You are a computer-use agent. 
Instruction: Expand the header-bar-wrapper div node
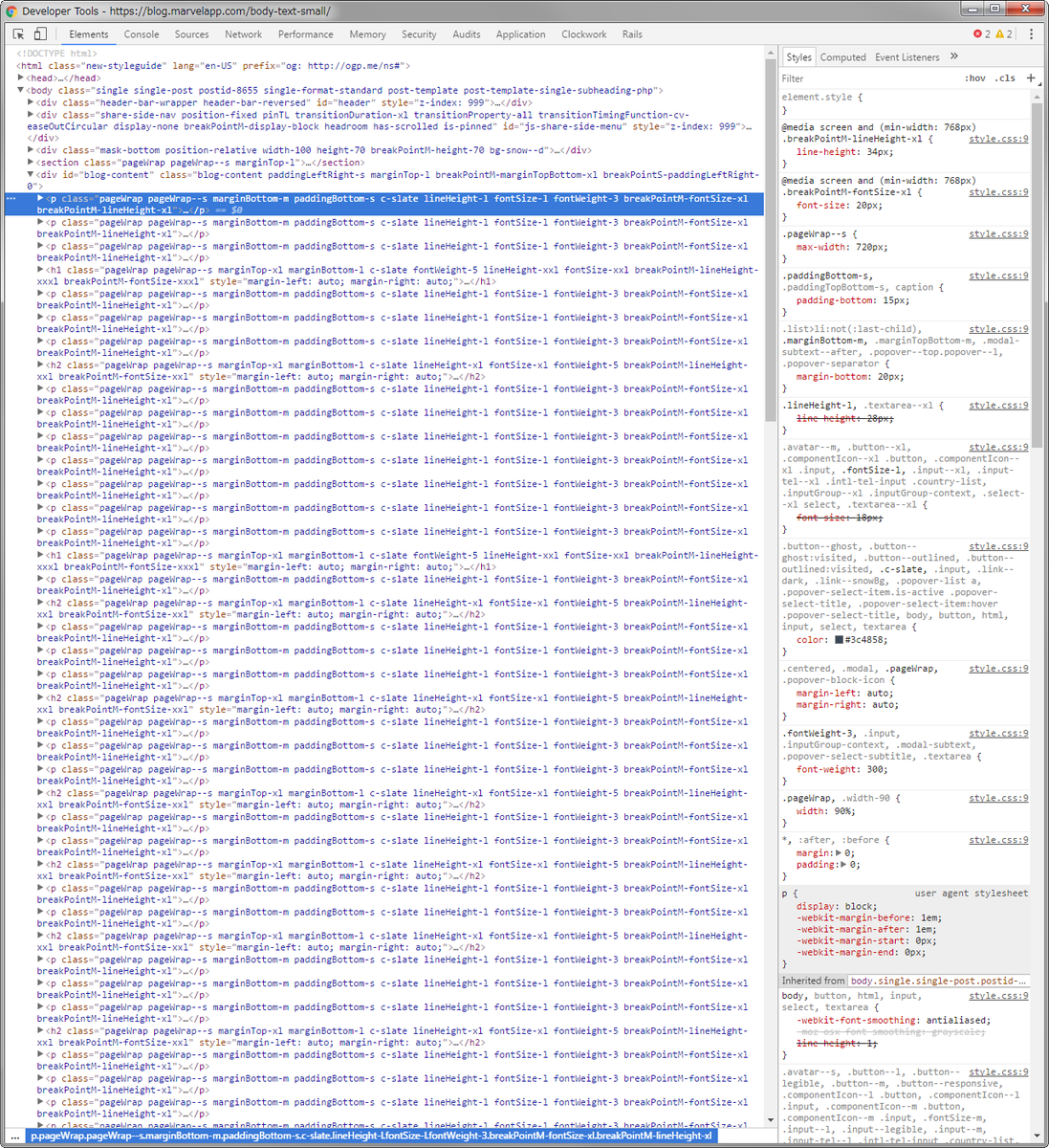coord(31,102)
